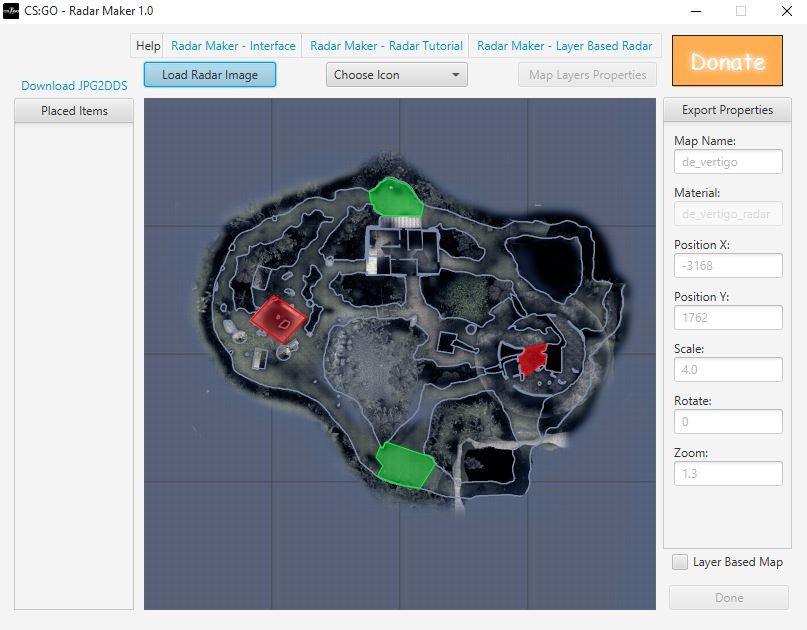Click the orange Donate button
This screenshot has width=807, height=630.
pyautogui.click(x=727, y=61)
